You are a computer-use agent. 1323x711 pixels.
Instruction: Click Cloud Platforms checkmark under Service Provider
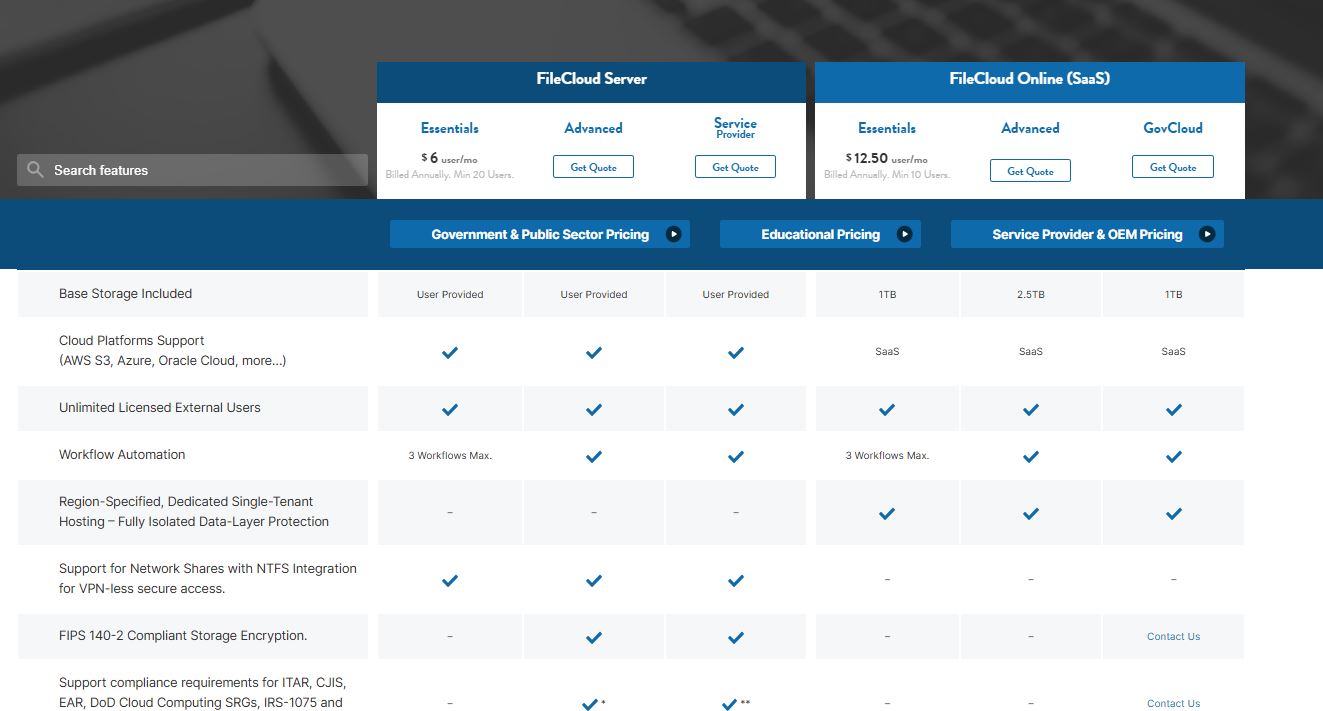coord(735,352)
